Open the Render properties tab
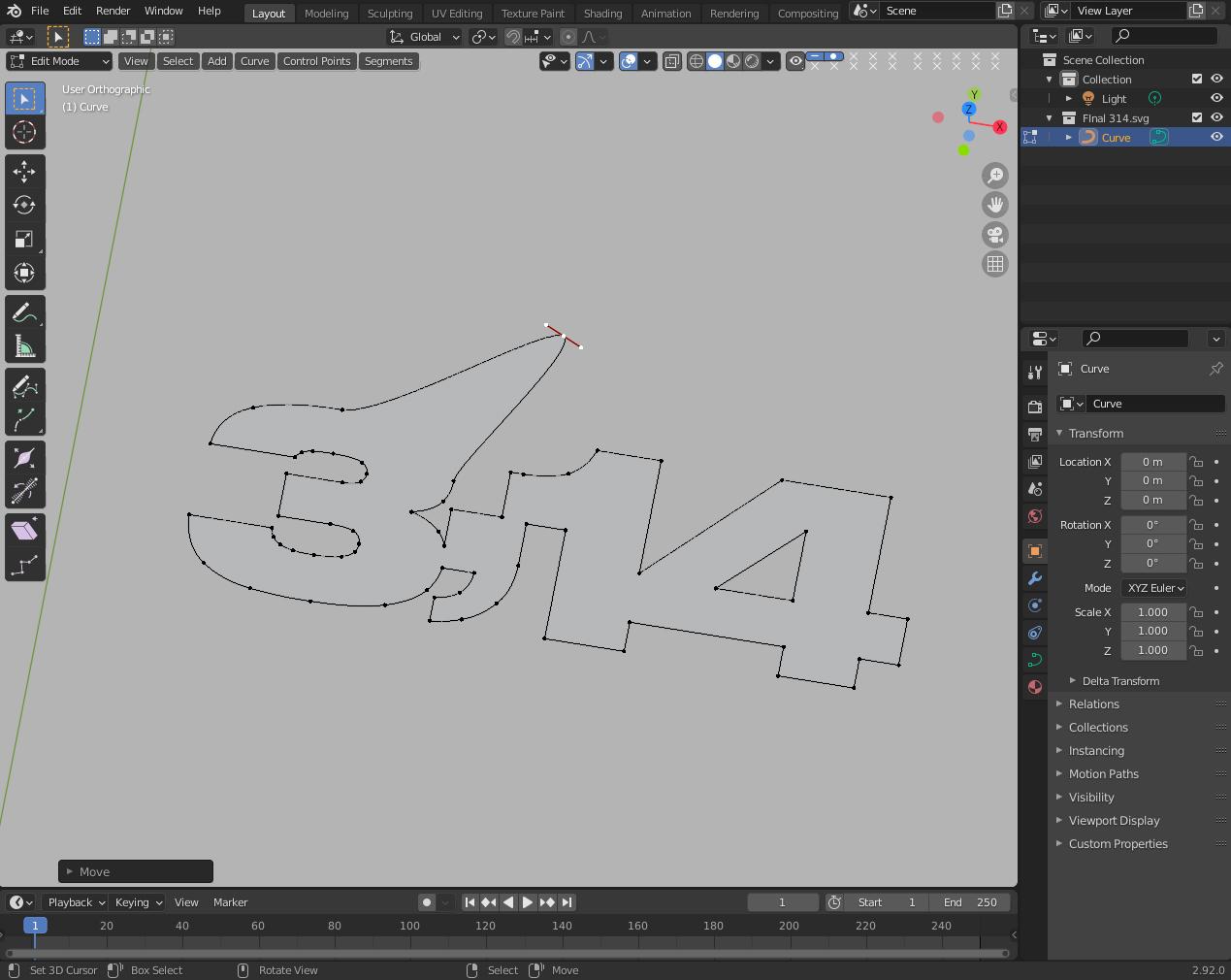This screenshot has width=1231, height=980. tap(1035, 408)
